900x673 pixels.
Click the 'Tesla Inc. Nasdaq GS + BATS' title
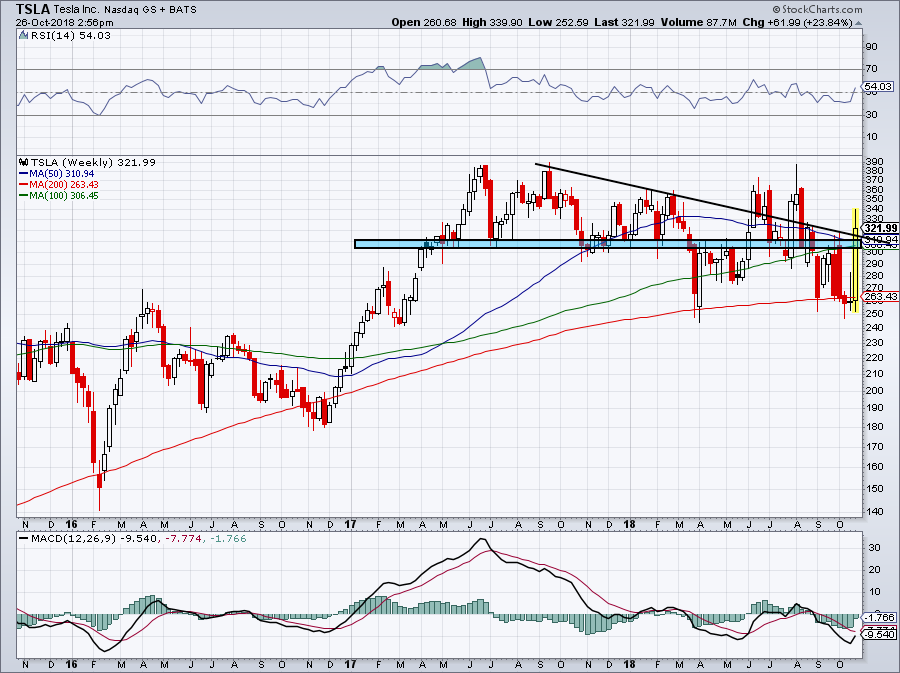[x=125, y=10]
